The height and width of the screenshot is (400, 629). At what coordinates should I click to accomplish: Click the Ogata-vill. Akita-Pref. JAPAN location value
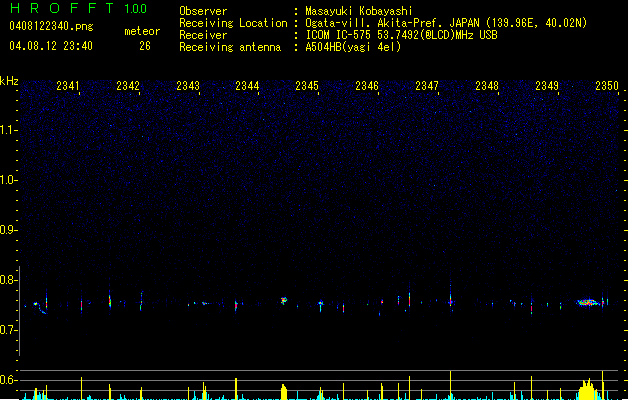click(446, 23)
